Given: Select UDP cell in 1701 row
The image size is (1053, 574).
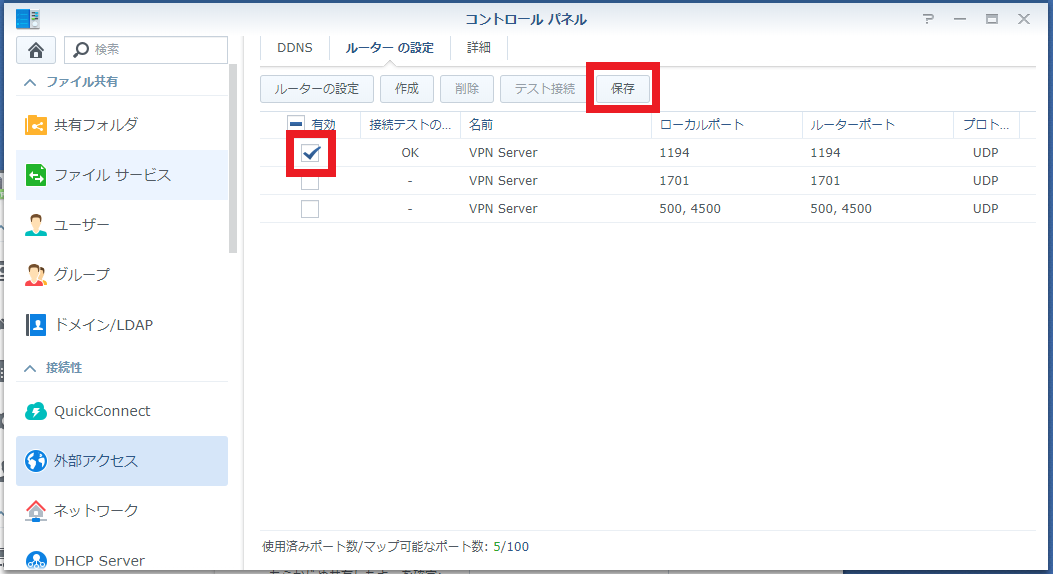Looking at the screenshot, I should pyautogui.click(x=985, y=181).
